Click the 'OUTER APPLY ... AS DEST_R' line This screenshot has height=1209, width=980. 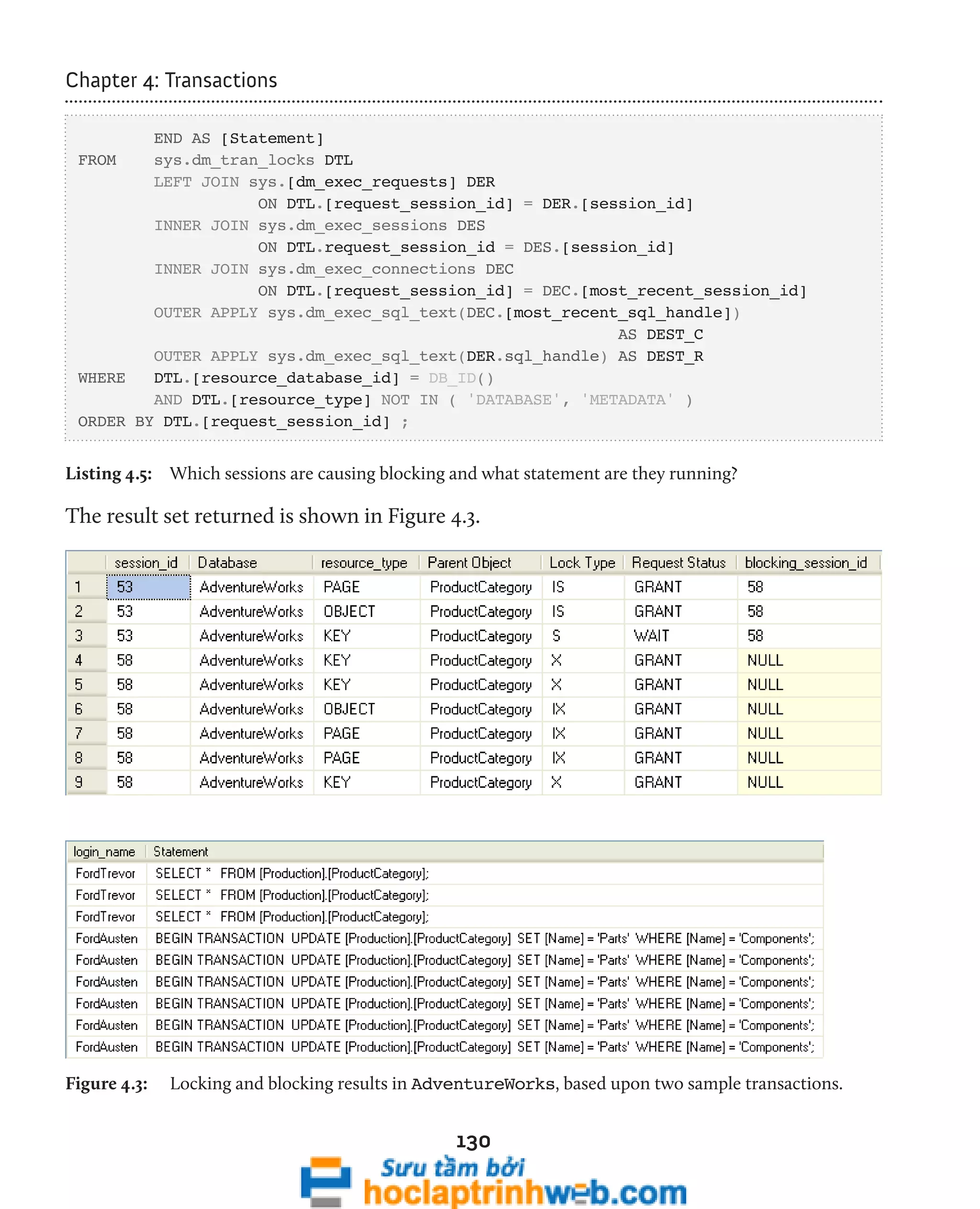pyautogui.click(x=428, y=357)
